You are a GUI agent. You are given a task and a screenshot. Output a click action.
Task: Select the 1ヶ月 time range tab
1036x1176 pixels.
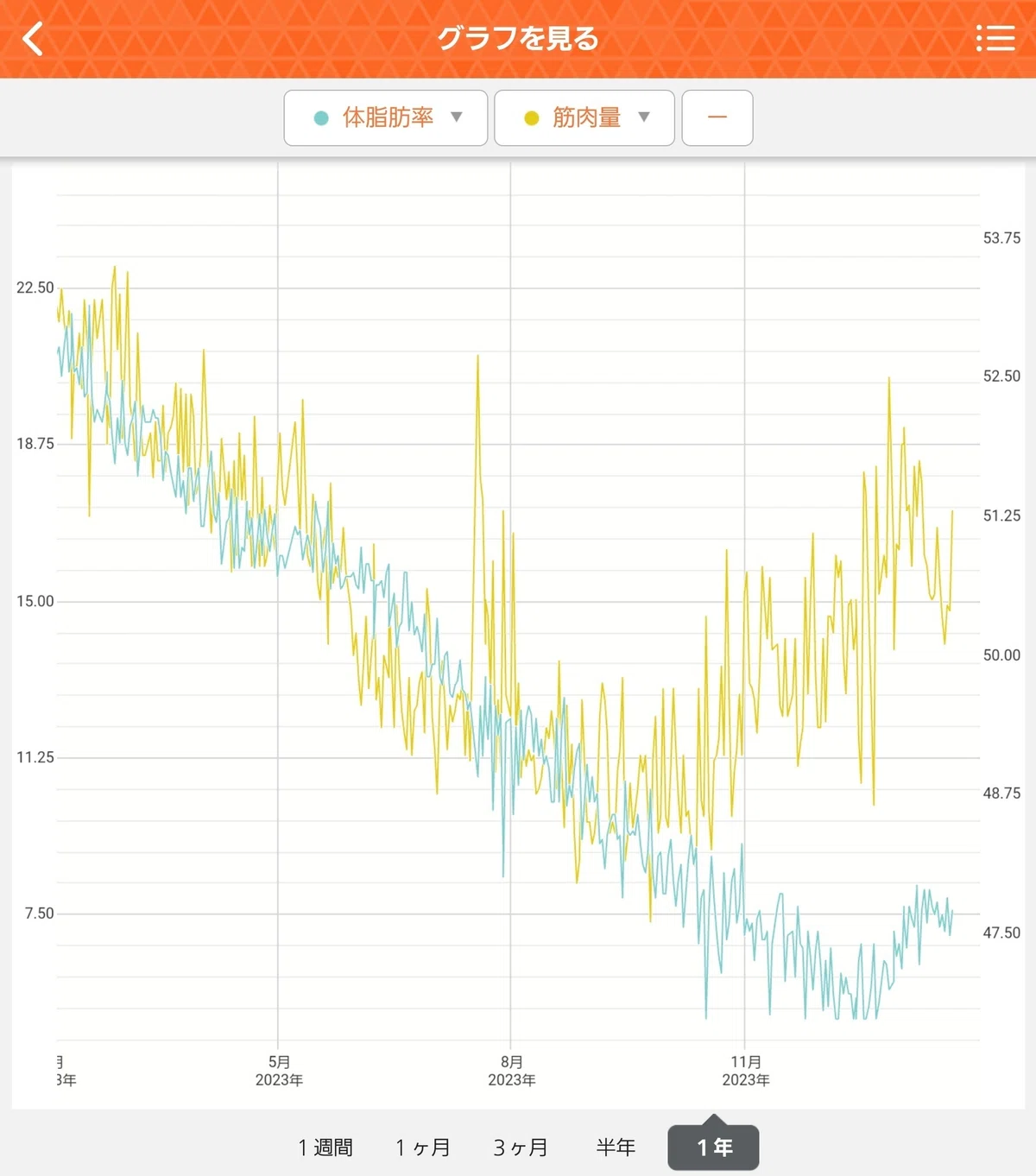click(423, 1148)
